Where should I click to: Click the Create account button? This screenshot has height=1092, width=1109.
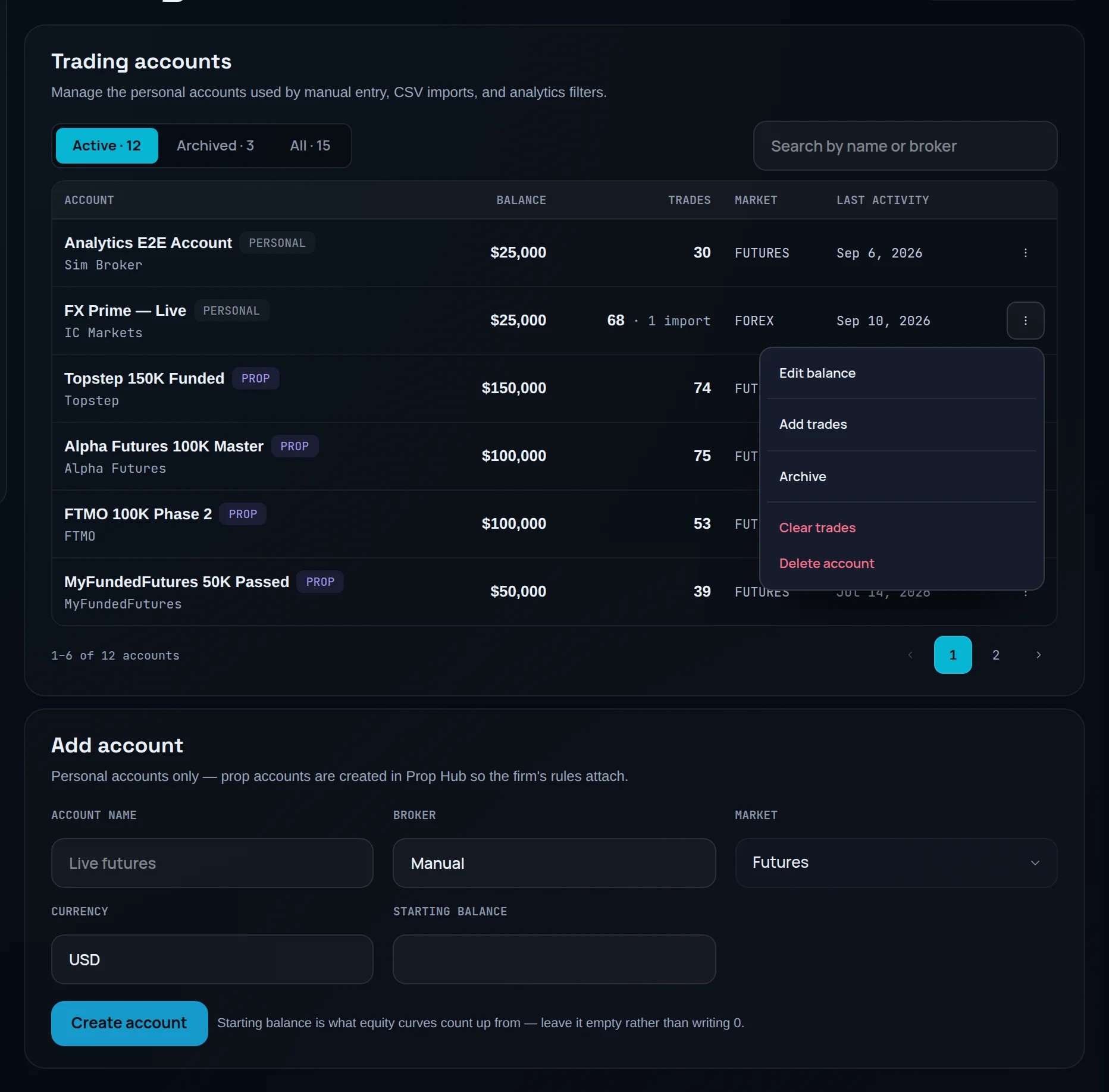pos(130,1023)
